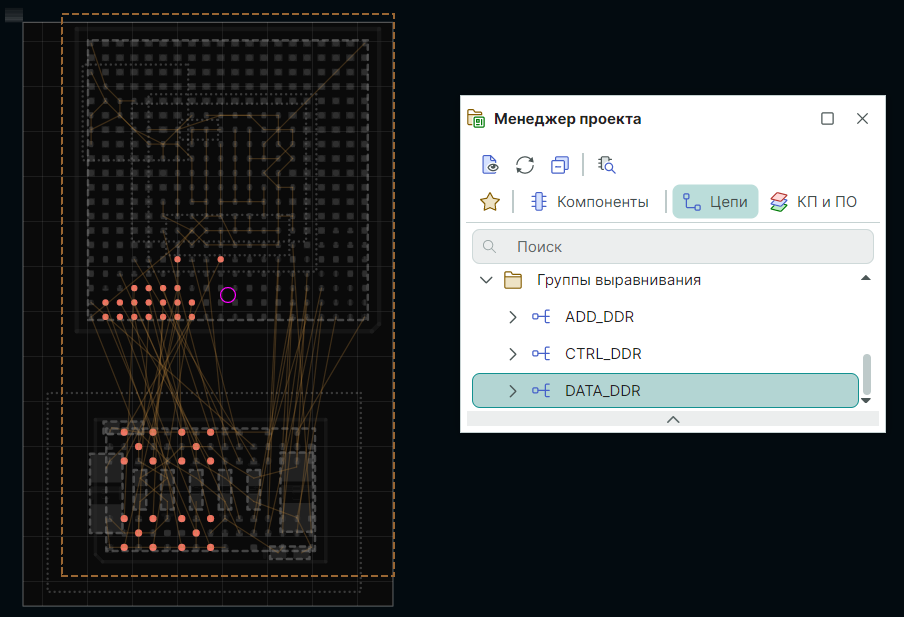Click the ADD_DDR net group icon
This screenshot has height=617, width=904.
click(x=541, y=317)
